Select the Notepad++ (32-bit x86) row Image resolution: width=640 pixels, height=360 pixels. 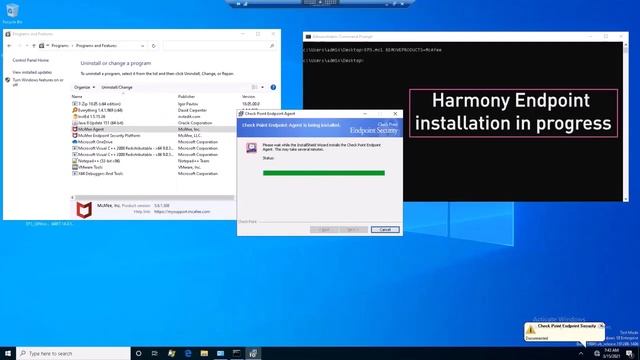pos(153,161)
